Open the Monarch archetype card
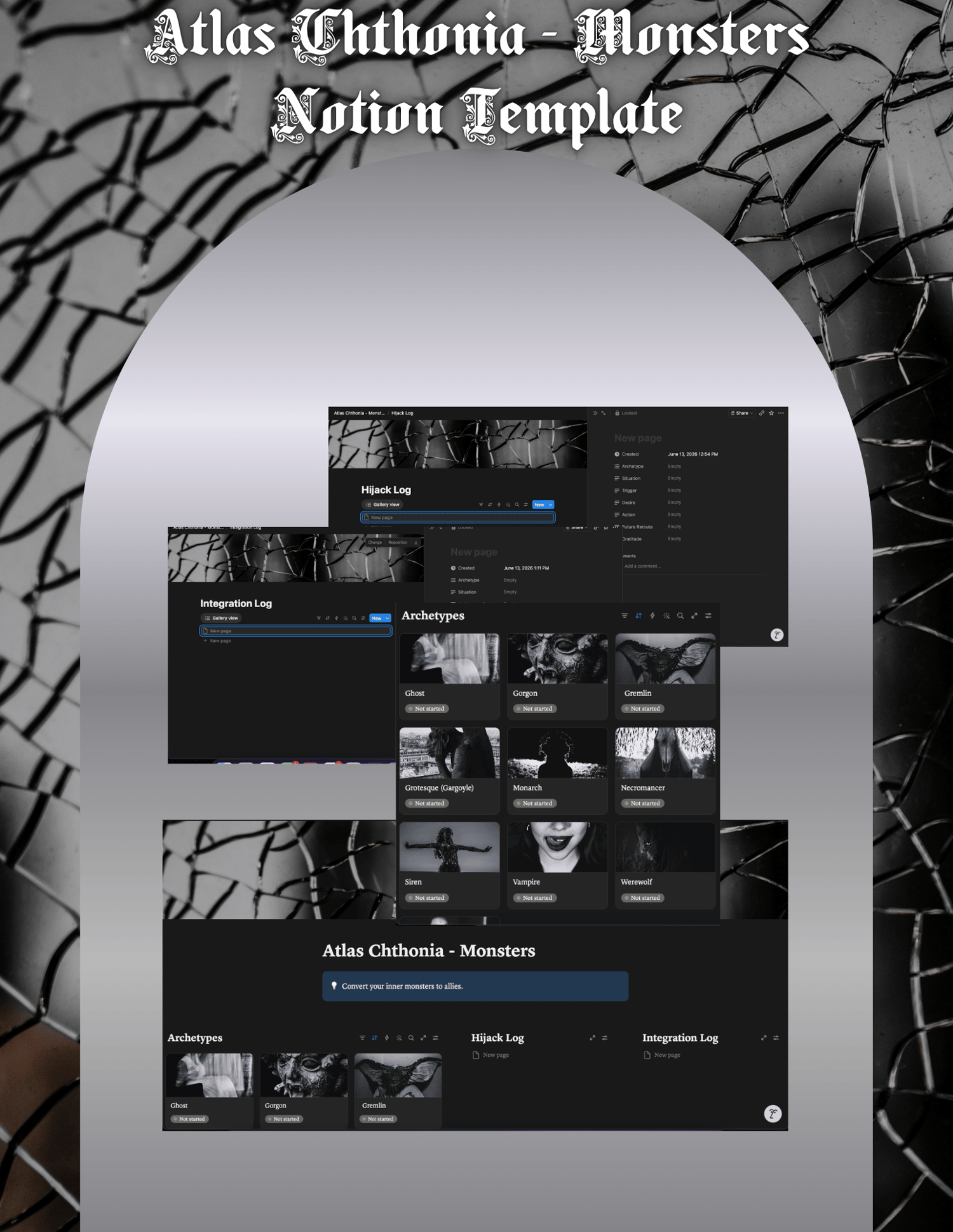This screenshot has width=953, height=1232. (557, 770)
